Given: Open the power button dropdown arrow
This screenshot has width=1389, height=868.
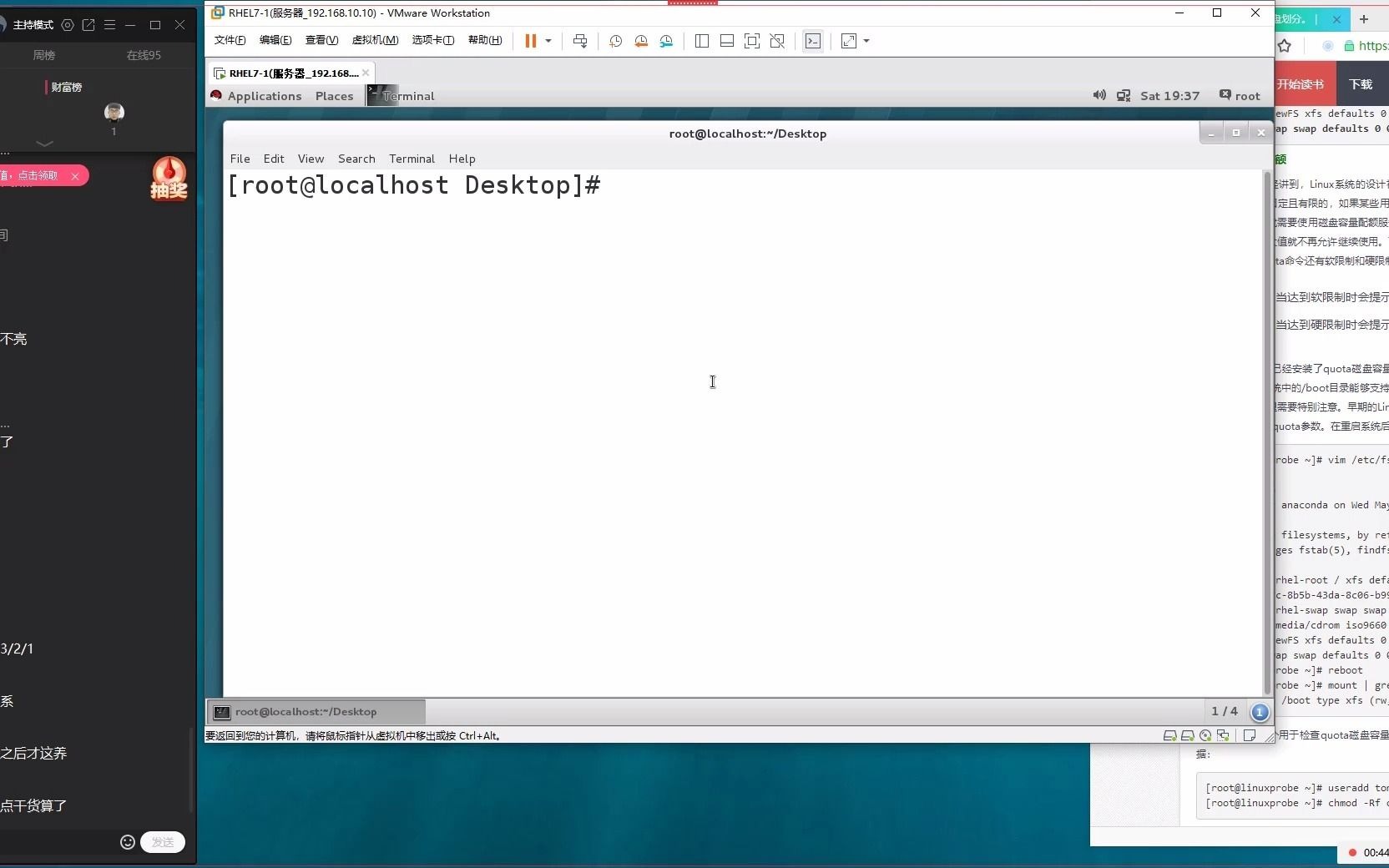Looking at the screenshot, I should [548, 41].
